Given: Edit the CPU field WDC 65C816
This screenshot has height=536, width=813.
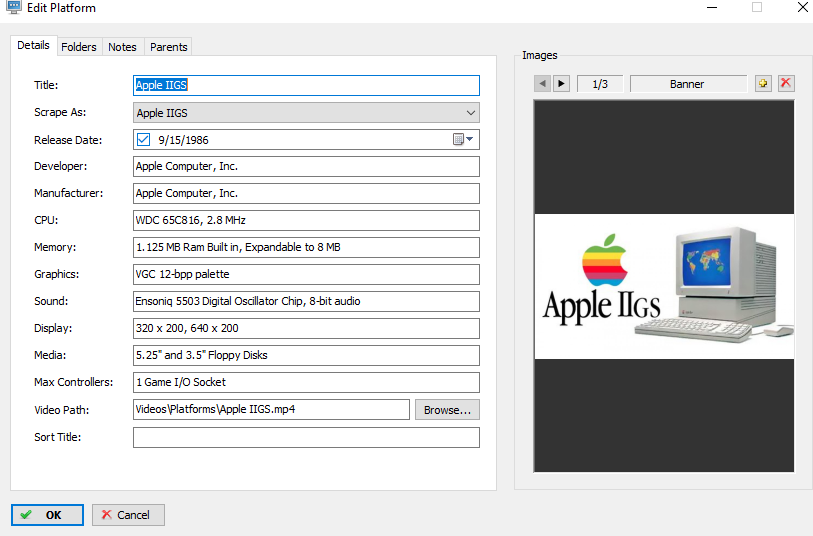Looking at the screenshot, I should pos(306,220).
